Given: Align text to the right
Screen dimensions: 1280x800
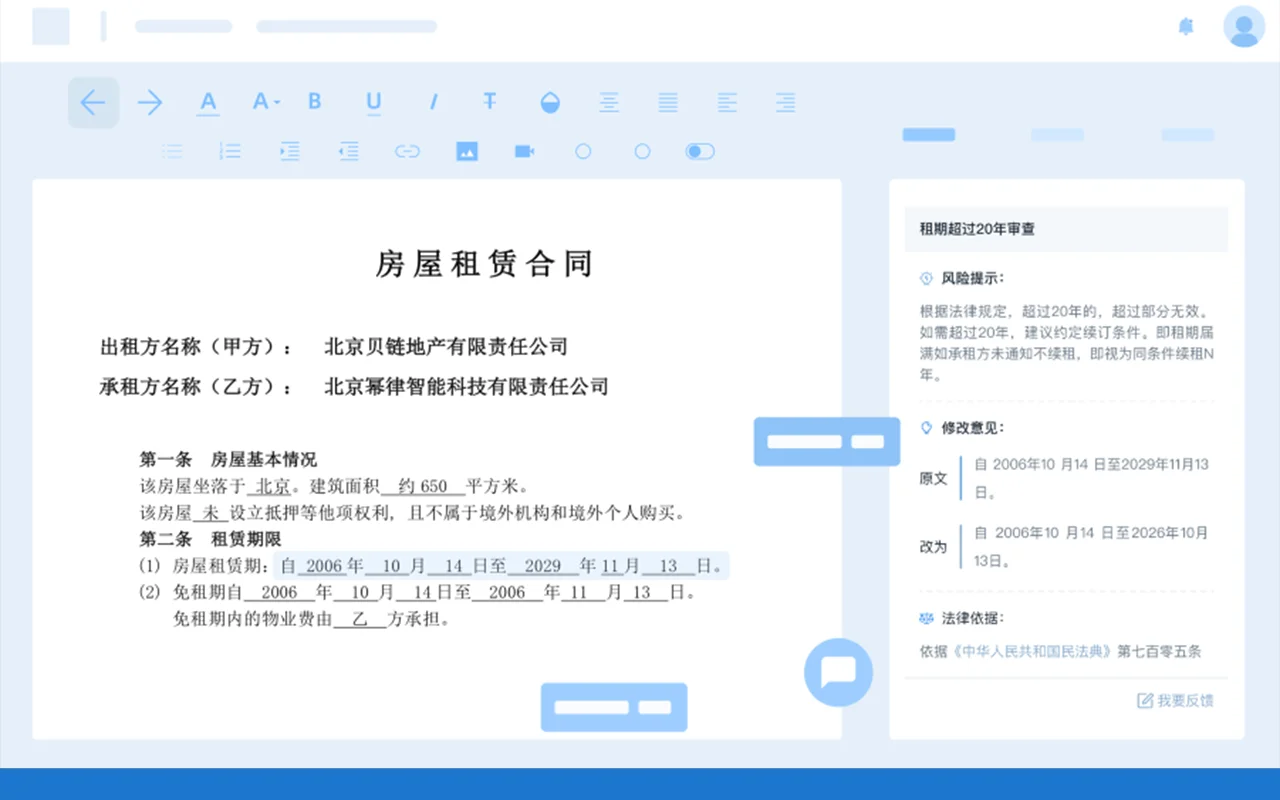Looking at the screenshot, I should coord(786,102).
